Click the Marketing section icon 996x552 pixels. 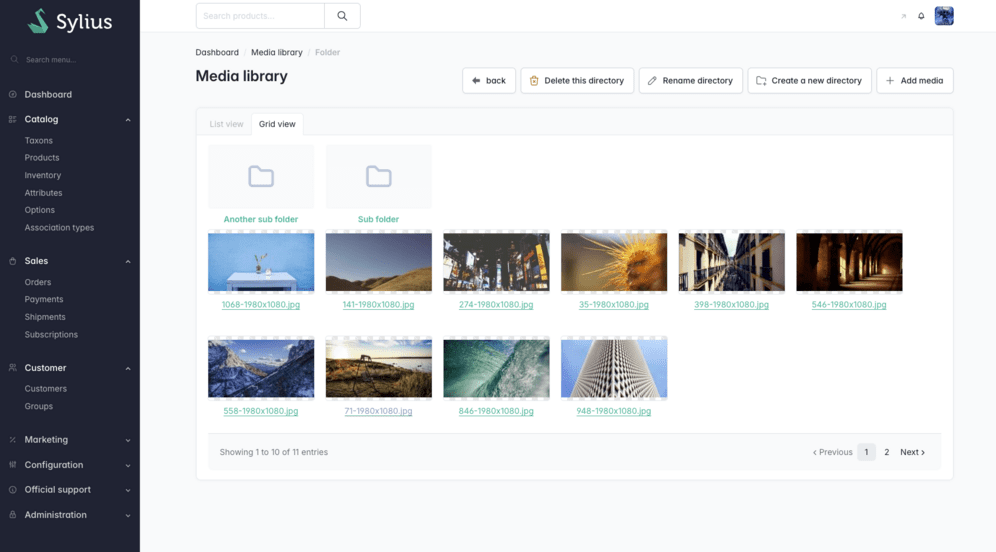coord(13,440)
